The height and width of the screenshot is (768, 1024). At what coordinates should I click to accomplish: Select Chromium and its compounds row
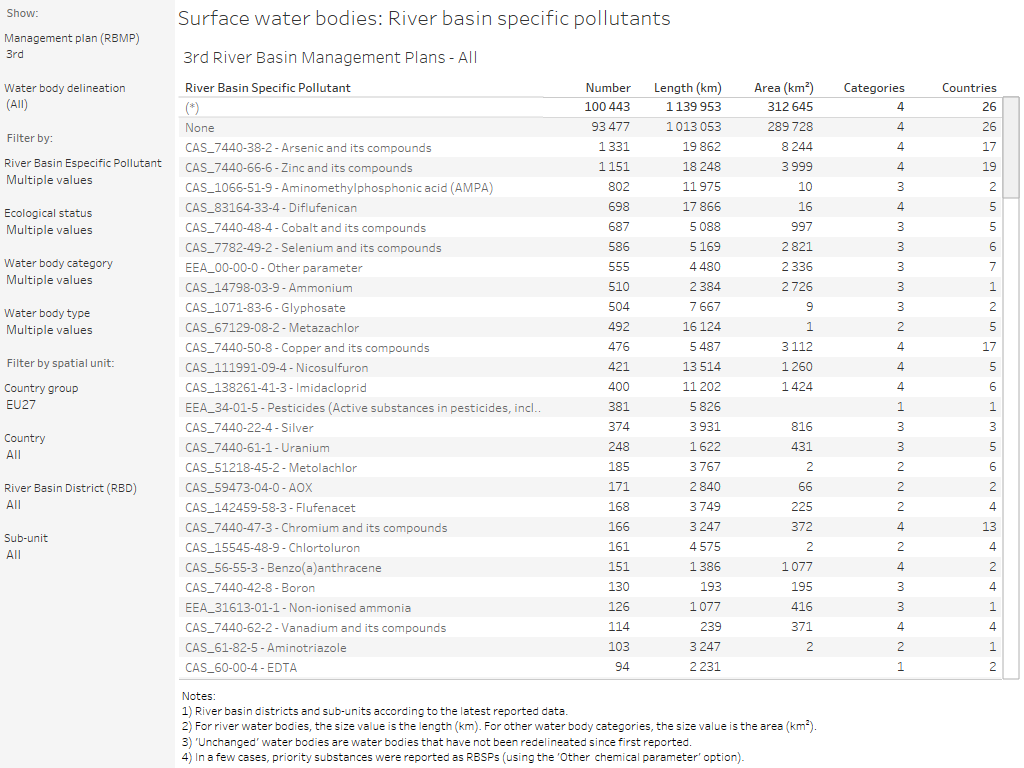point(590,528)
